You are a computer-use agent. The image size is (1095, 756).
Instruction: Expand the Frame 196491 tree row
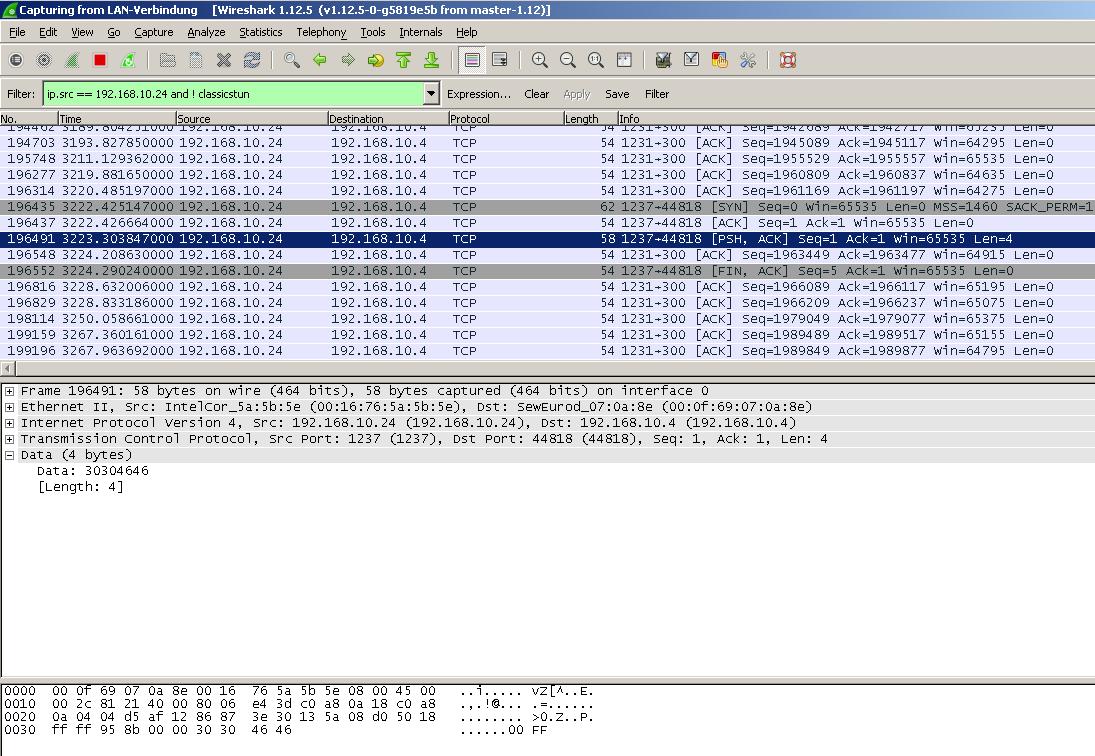tap(10, 391)
